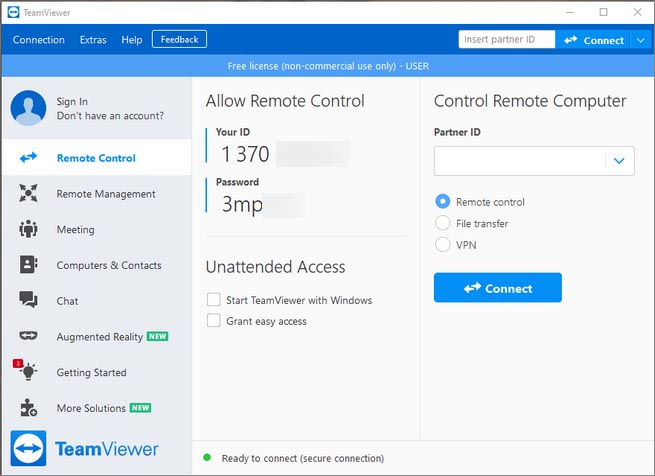Switch to Remote Management section
Viewport: 655px width, 476px height.
(97, 193)
